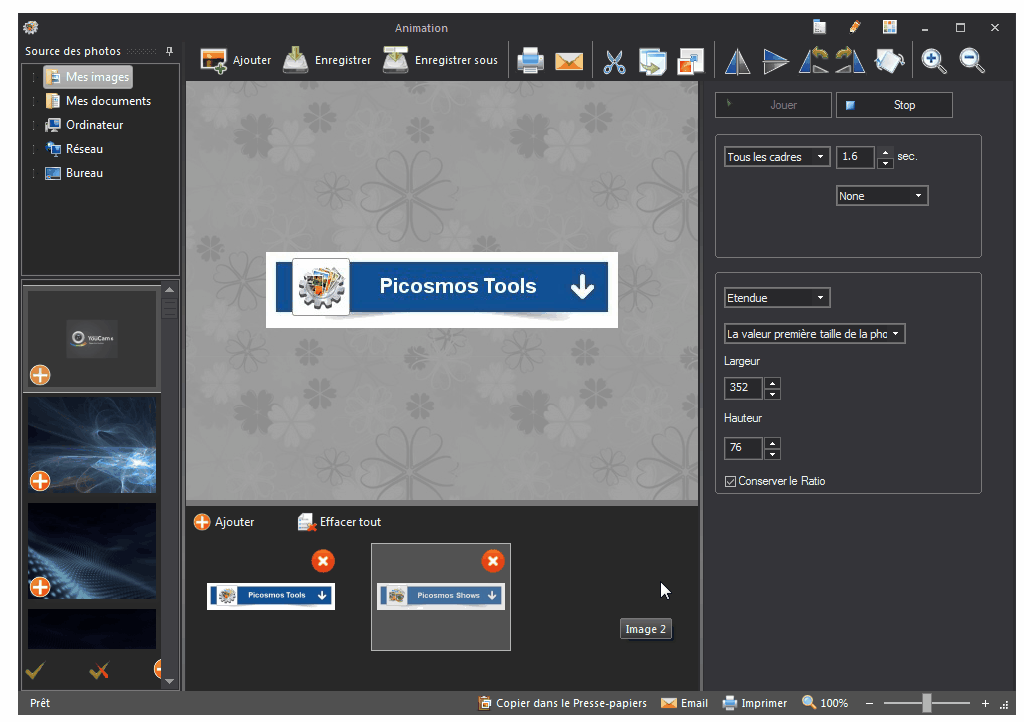Decrease Largeur with down arrow

[x=773, y=394]
